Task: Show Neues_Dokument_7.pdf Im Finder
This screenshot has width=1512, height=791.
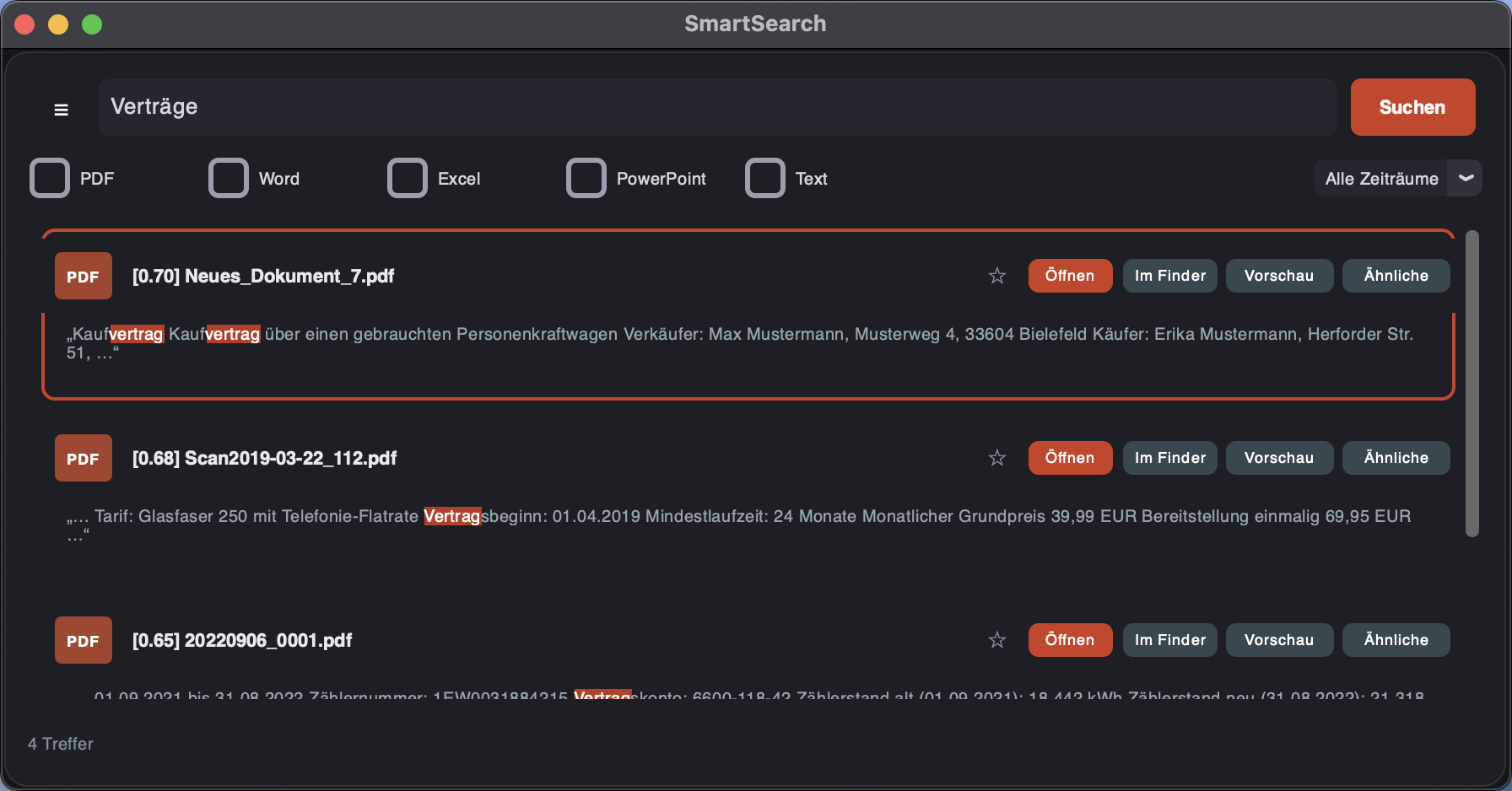Action: (x=1170, y=276)
